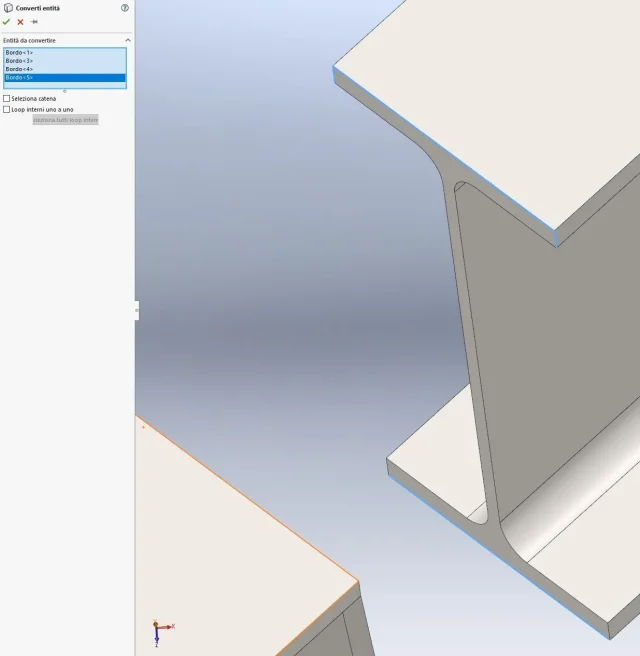Click the side panel collapse handle

pyautogui.click(x=136, y=310)
